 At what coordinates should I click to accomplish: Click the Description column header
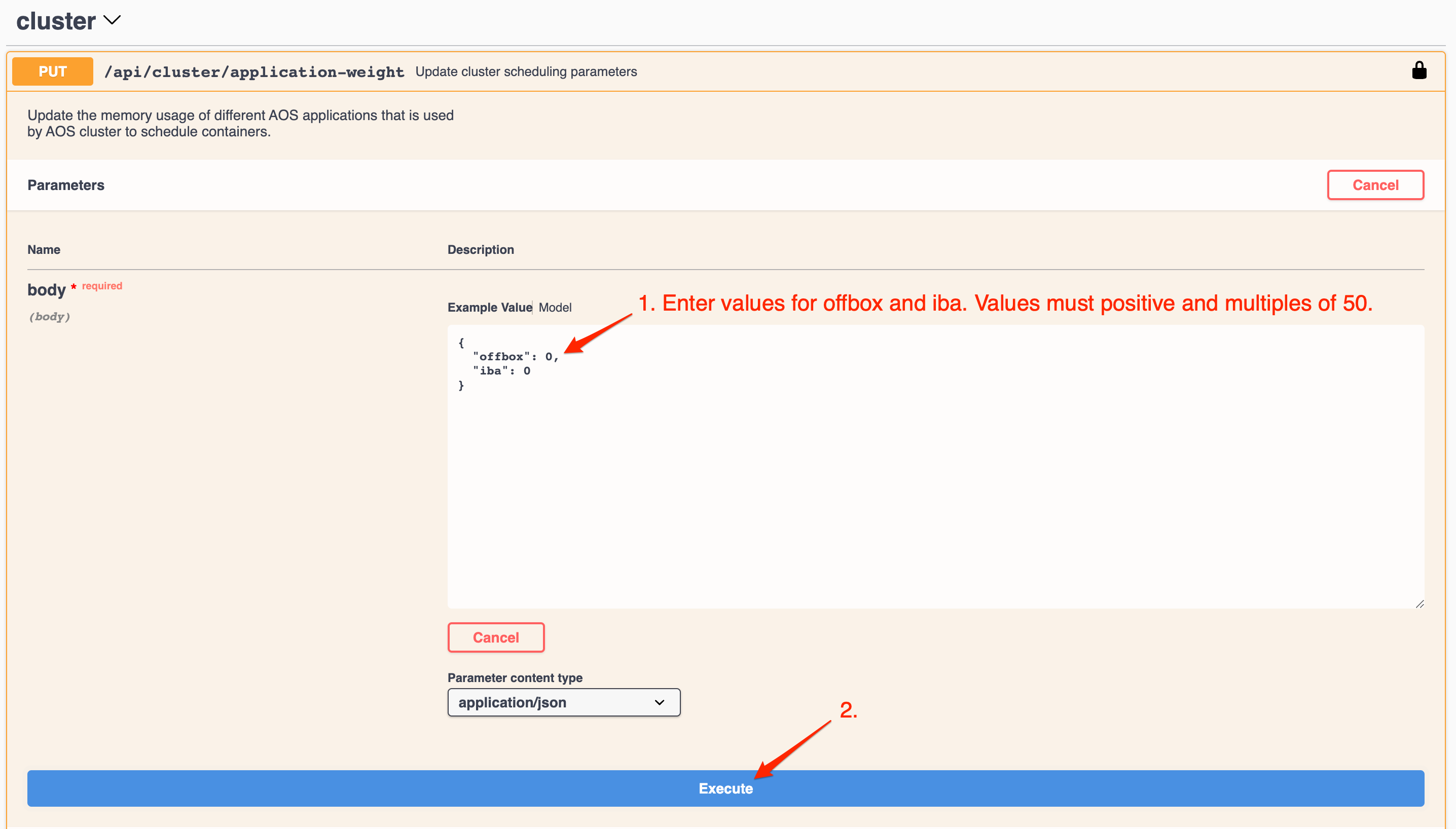(480, 249)
